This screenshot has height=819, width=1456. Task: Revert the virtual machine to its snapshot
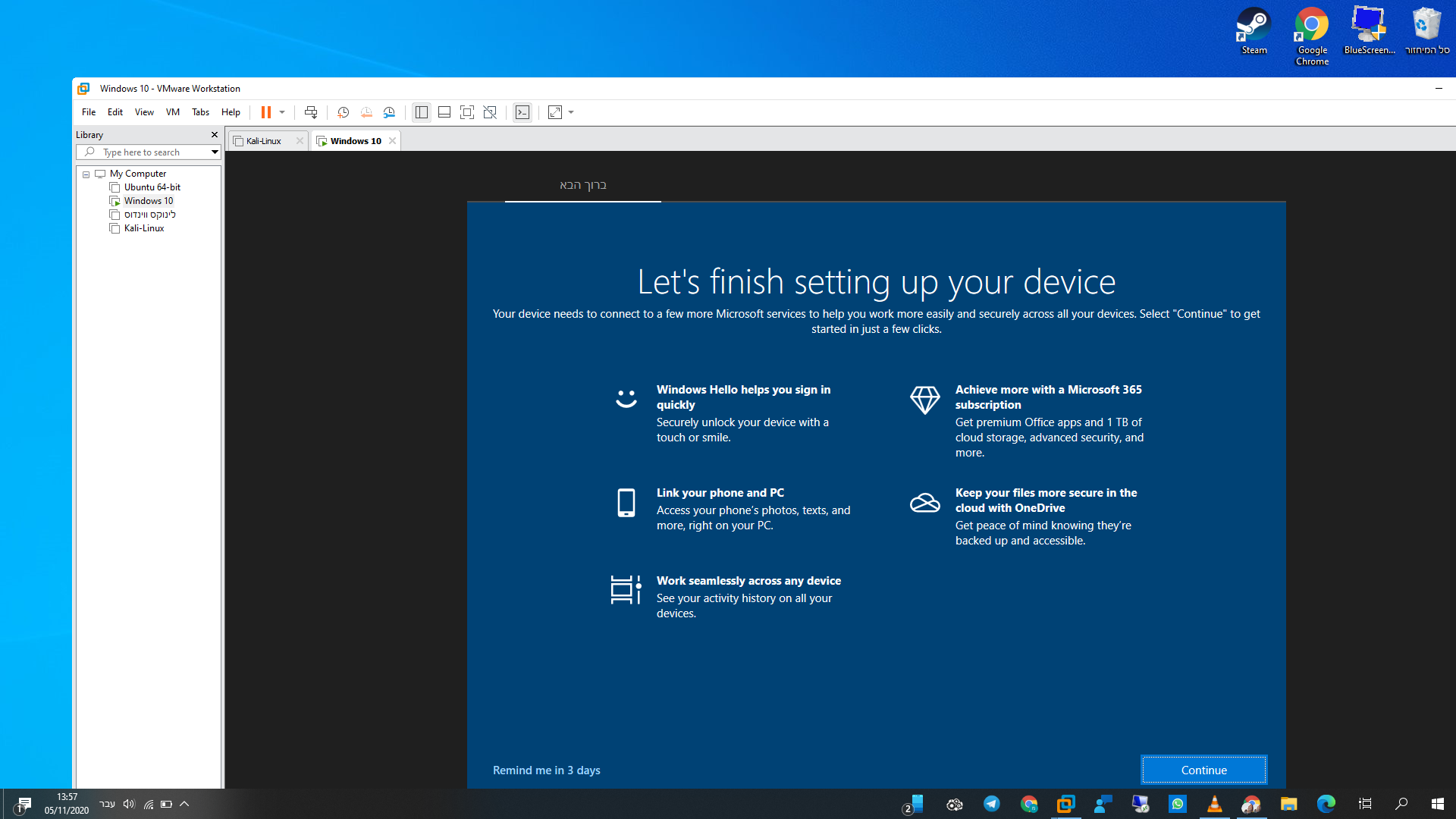coord(366,112)
